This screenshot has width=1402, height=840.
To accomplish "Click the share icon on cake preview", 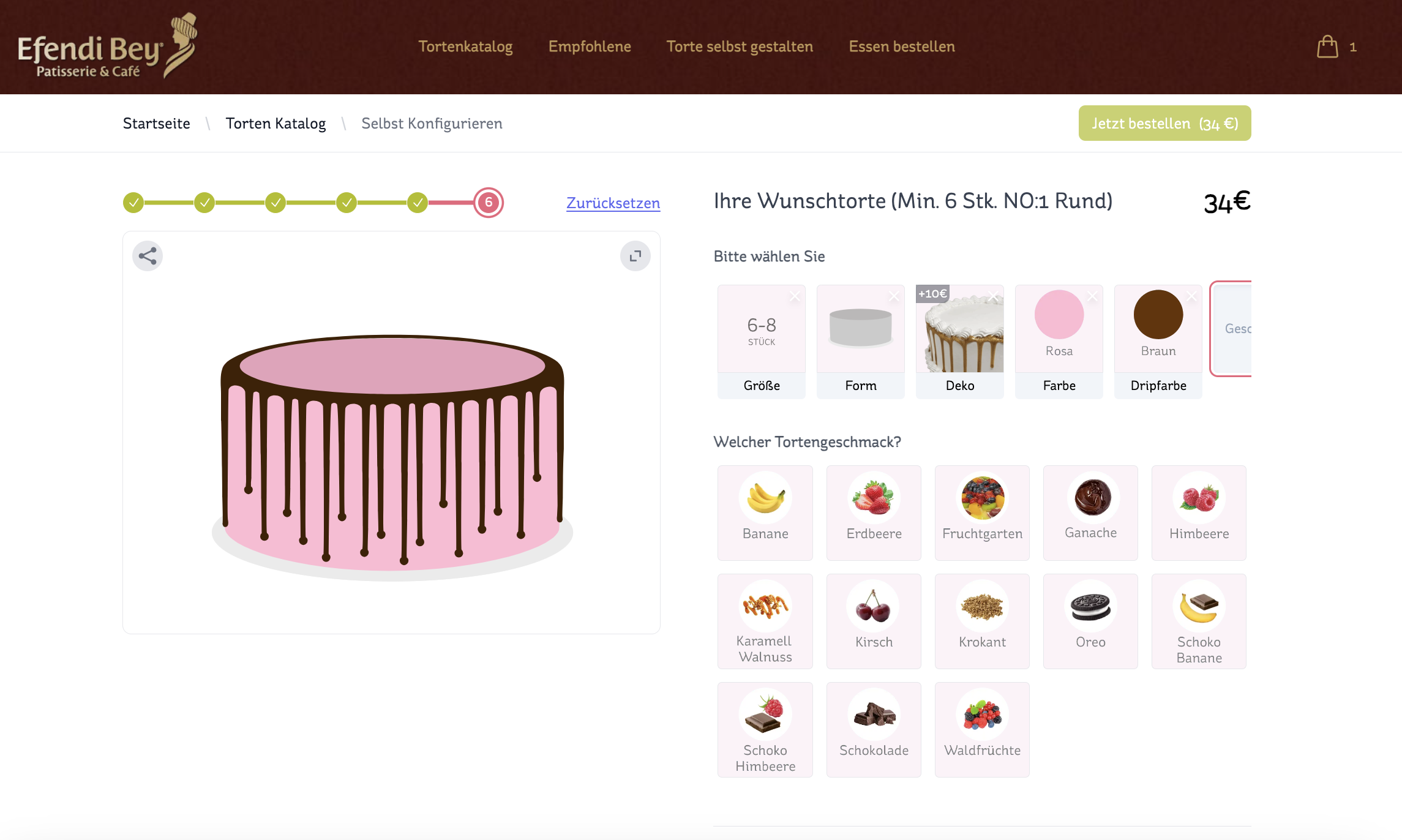I will coord(148,256).
